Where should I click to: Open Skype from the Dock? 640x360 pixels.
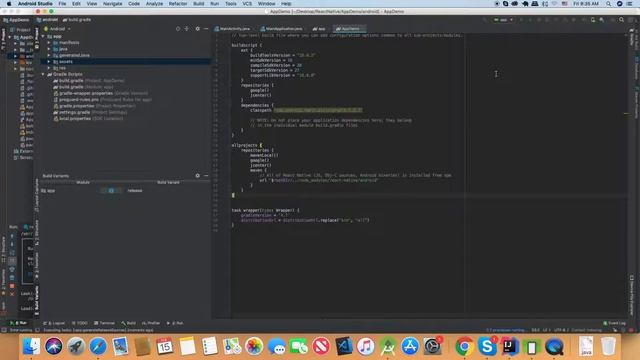tap(487, 347)
